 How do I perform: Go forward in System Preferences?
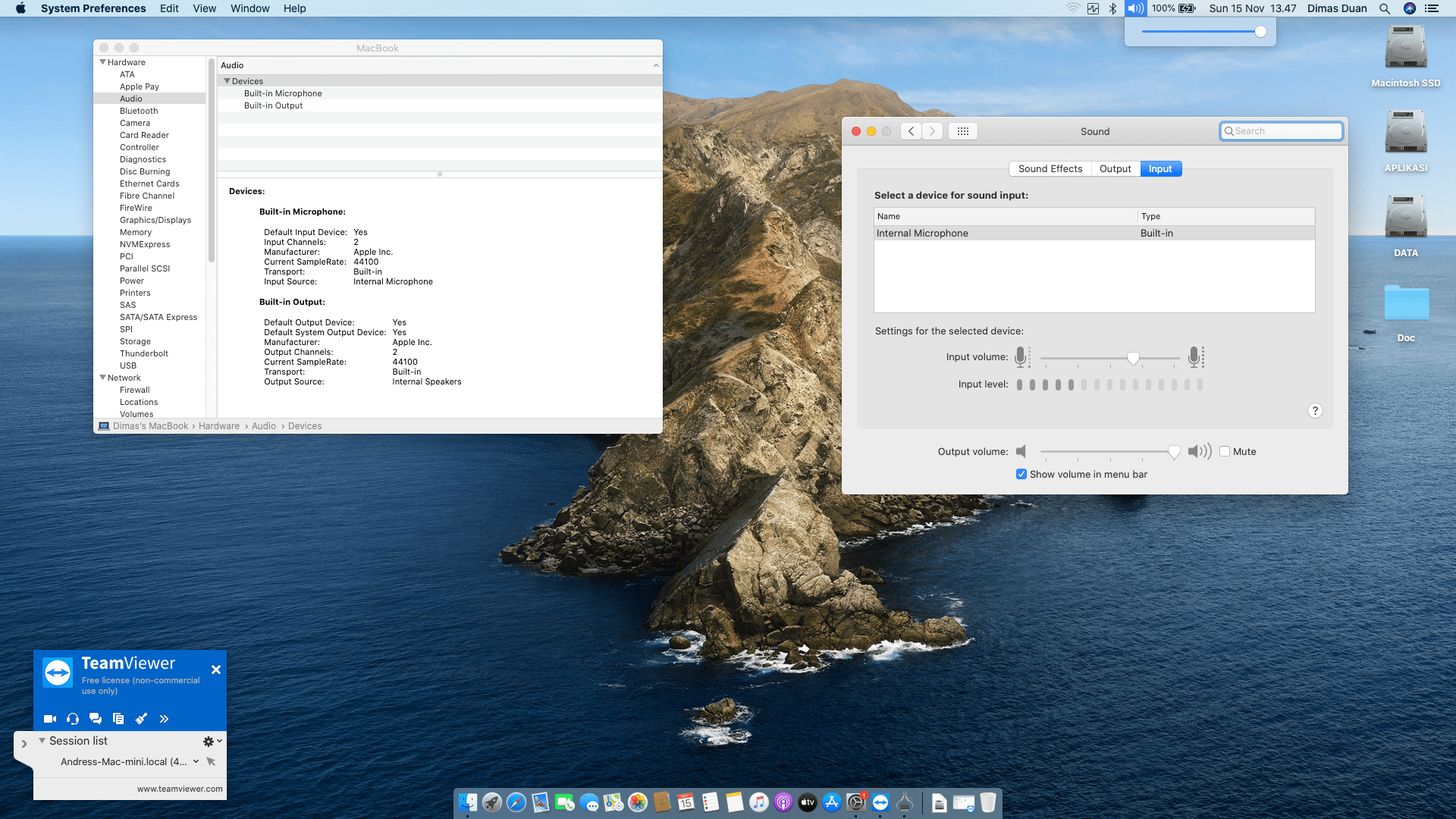click(933, 131)
